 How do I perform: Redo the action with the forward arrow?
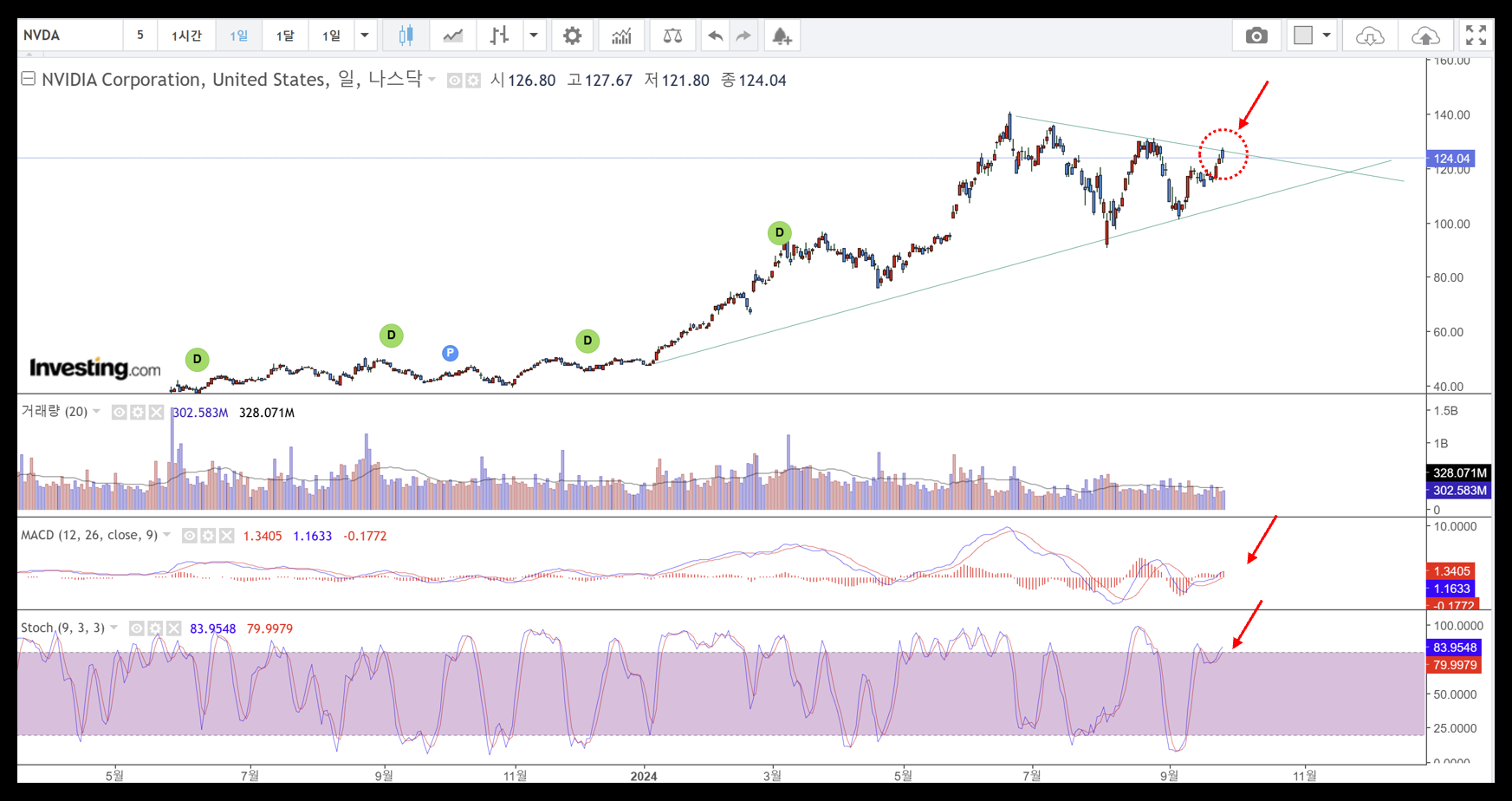[743, 36]
